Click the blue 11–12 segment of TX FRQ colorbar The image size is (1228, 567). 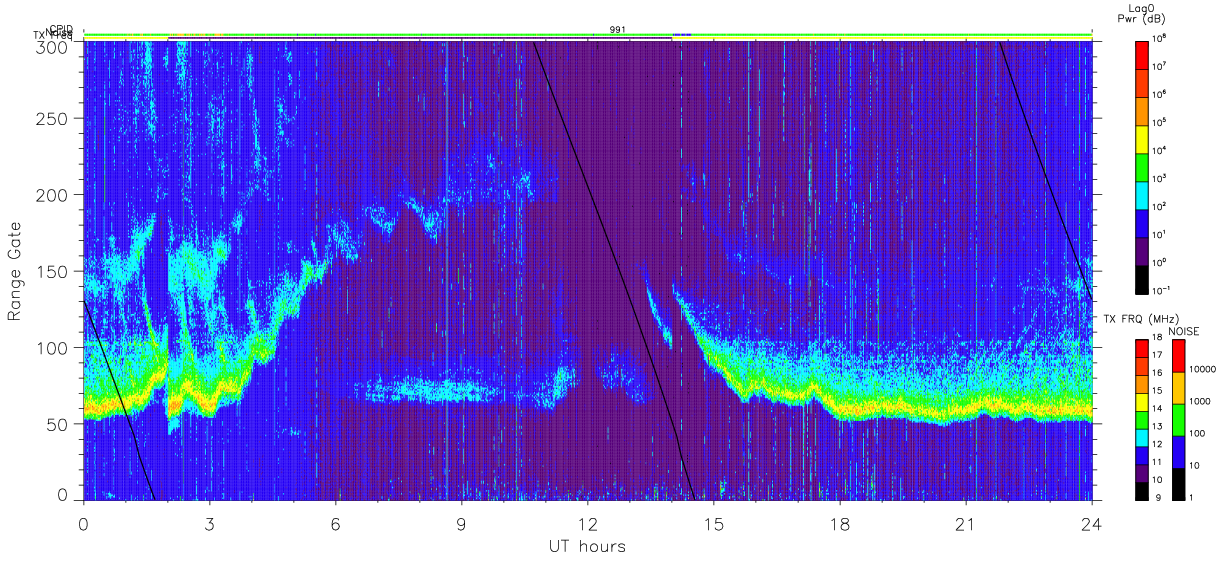pyautogui.click(x=1142, y=455)
